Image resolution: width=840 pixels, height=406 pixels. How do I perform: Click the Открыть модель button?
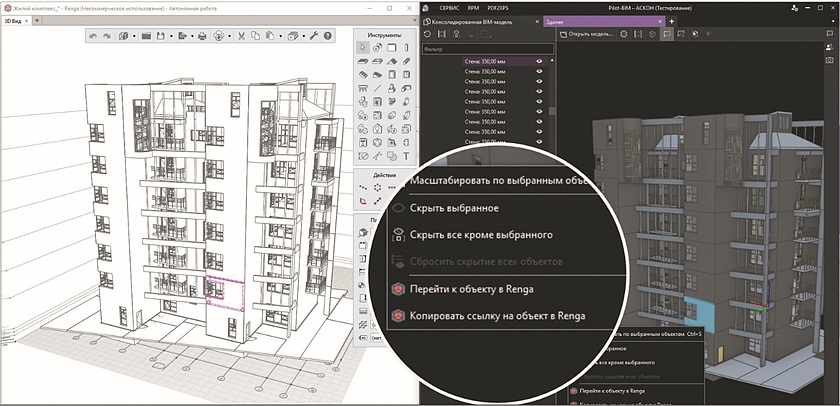(587, 34)
